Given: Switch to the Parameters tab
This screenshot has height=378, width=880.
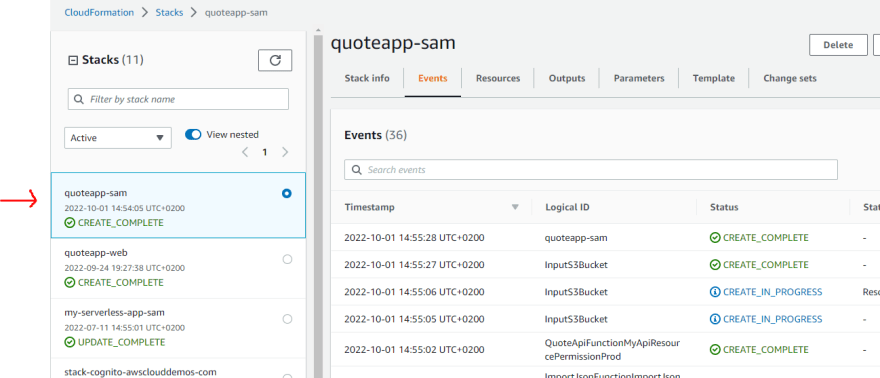Looking at the screenshot, I should tap(639, 79).
